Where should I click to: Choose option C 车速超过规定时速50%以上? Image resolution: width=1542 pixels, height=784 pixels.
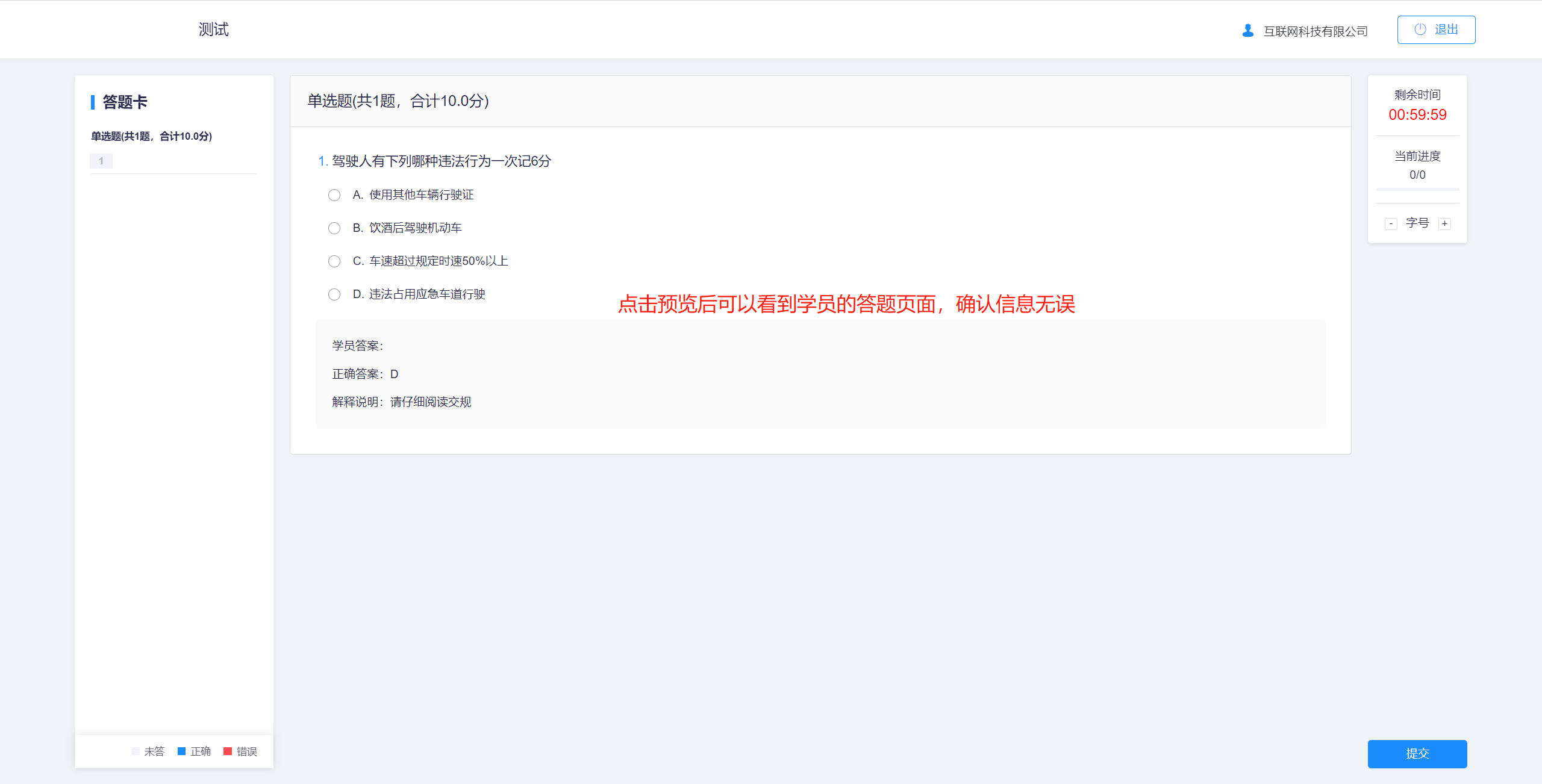334,261
